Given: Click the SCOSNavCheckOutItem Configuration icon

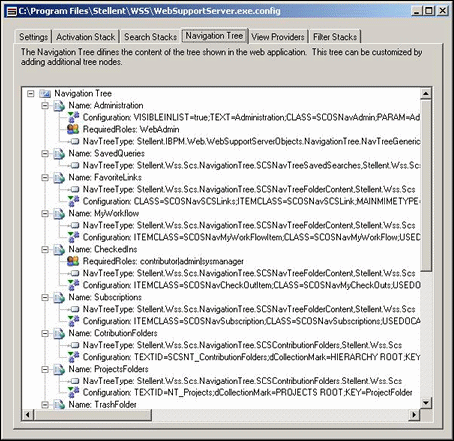Looking at the screenshot, I should [73, 285].
